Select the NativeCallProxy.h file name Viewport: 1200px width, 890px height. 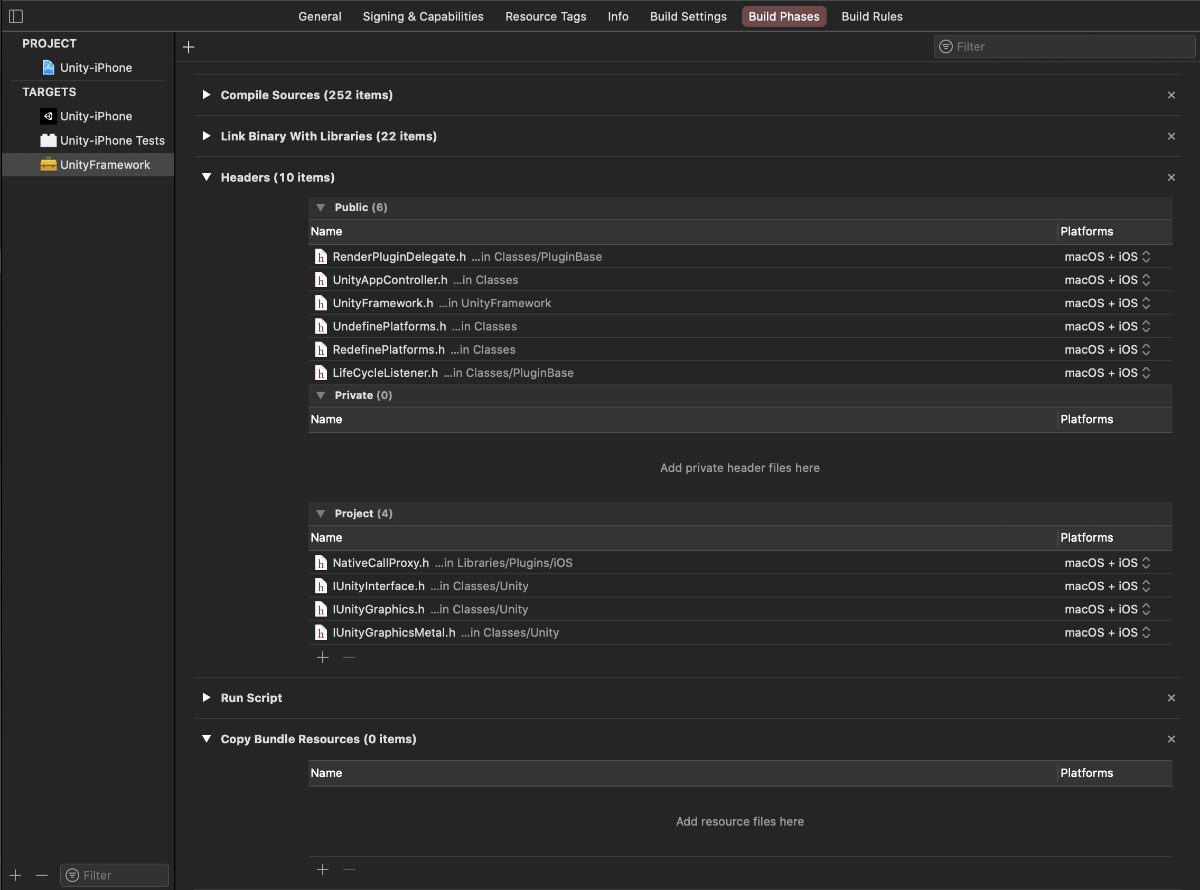click(x=381, y=563)
